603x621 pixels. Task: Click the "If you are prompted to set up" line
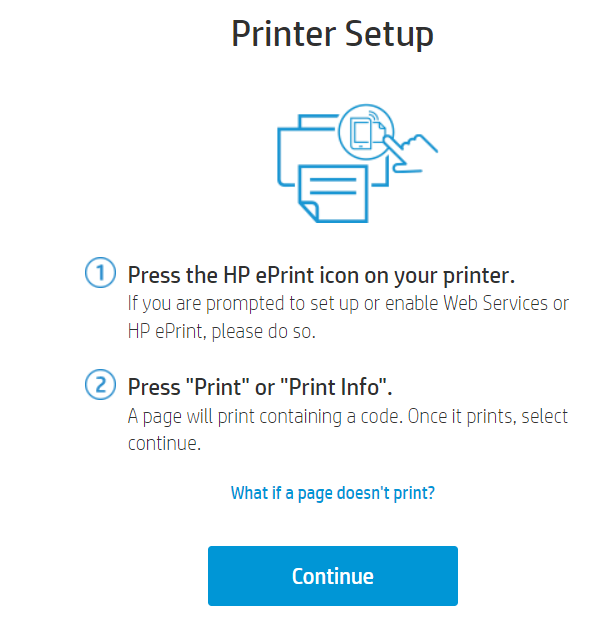click(348, 303)
